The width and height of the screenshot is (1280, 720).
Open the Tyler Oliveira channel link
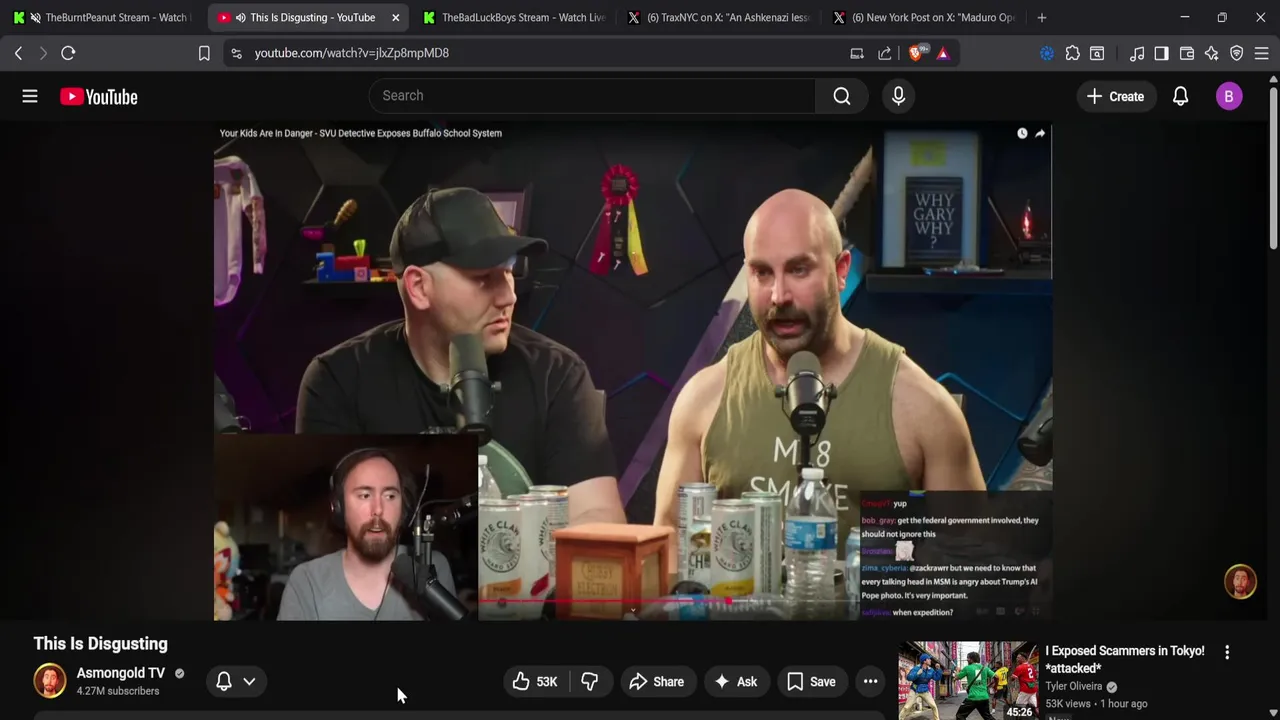1074,687
